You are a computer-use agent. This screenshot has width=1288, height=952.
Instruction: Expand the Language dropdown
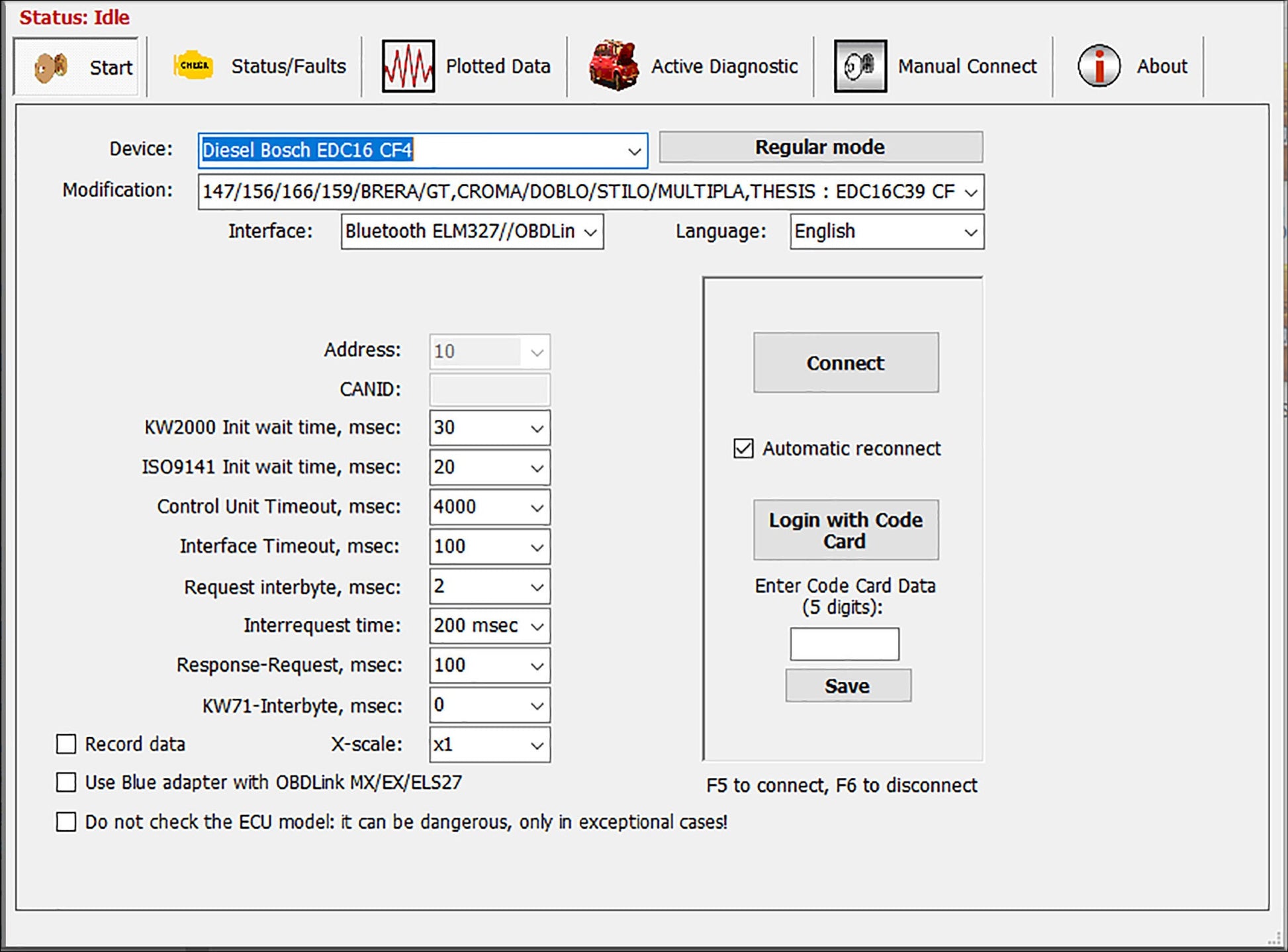(x=970, y=232)
